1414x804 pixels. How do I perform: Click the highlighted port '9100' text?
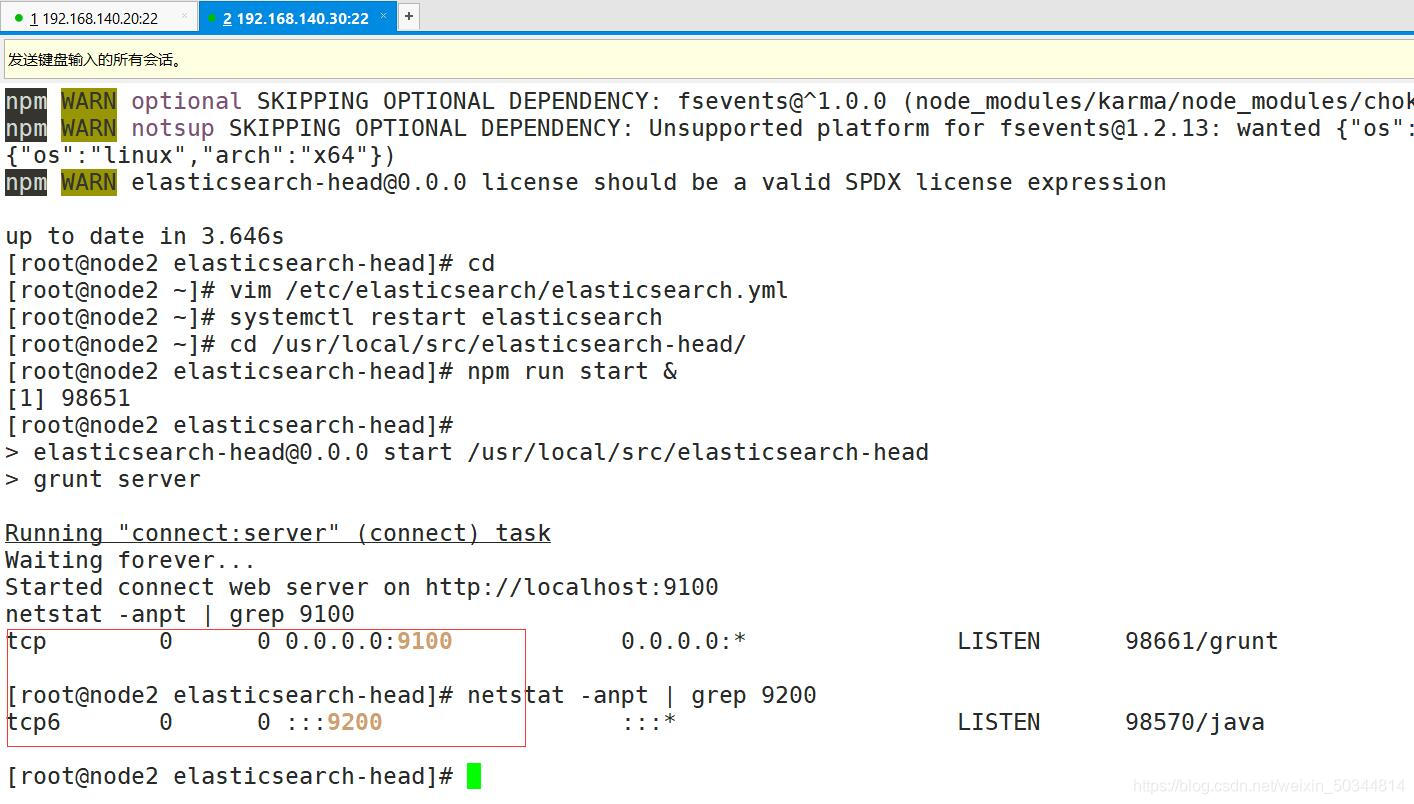click(x=425, y=641)
